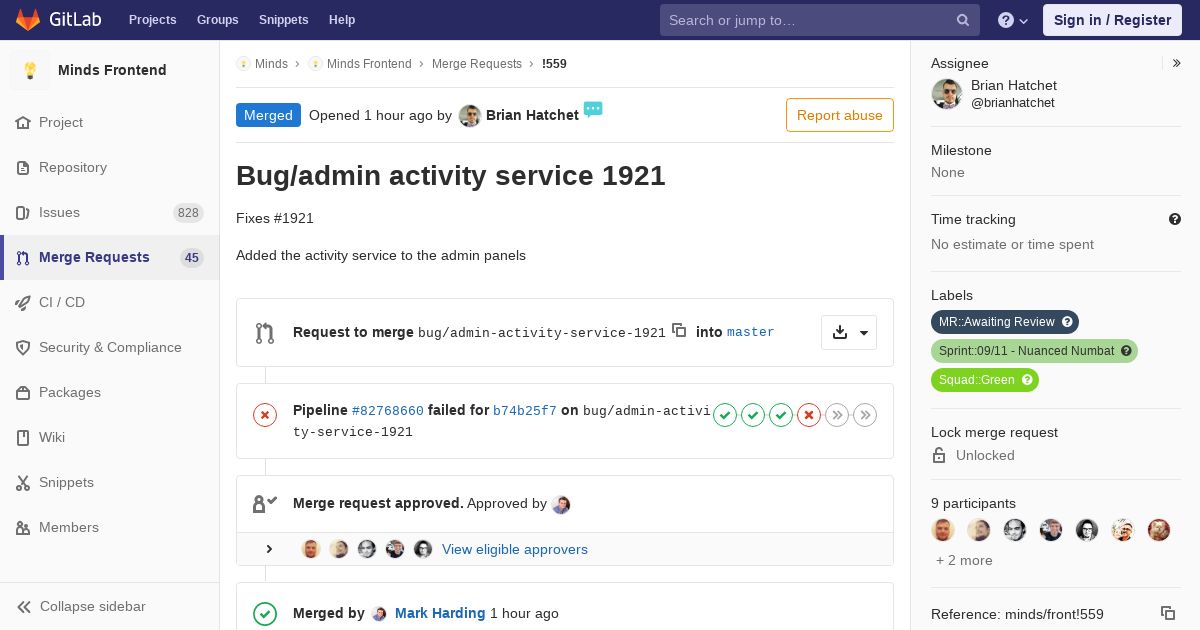Click the Merge Requests count badge 45
1200x630 pixels.
[x=192, y=257]
